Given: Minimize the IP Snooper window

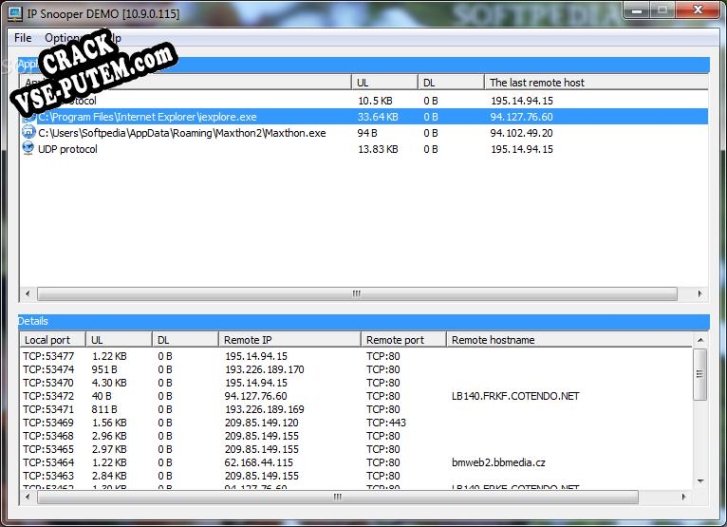Looking at the screenshot, I should 637,10.
